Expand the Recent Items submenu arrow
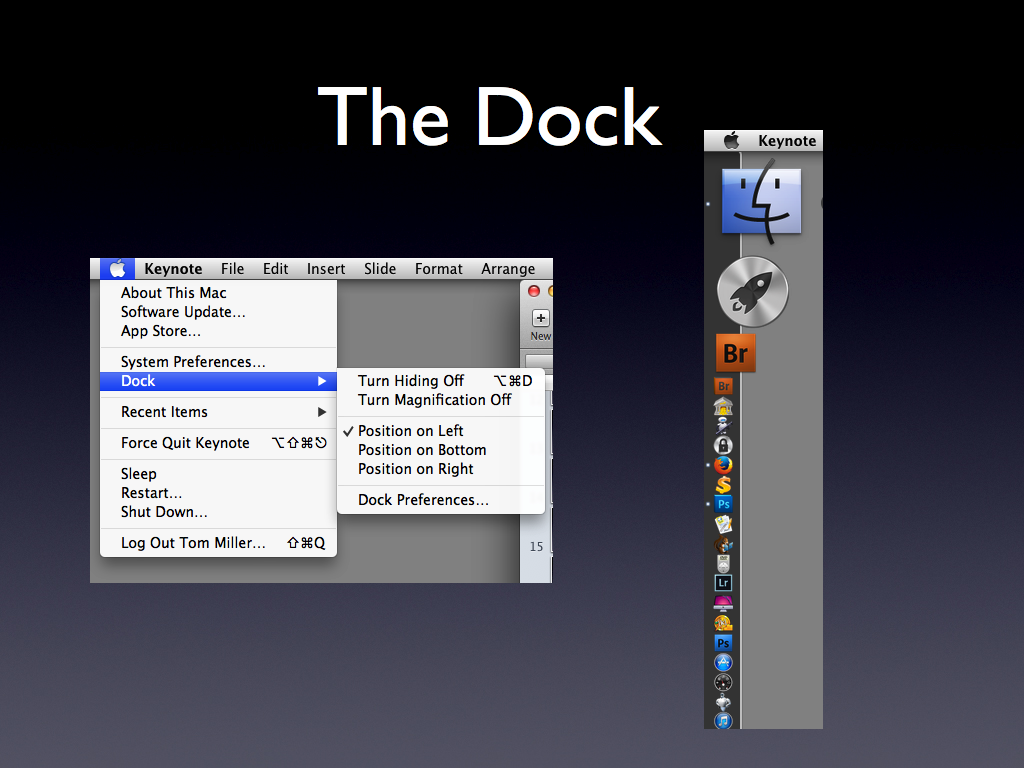The width and height of the screenshot is (1024, 768). click(322, 412)
